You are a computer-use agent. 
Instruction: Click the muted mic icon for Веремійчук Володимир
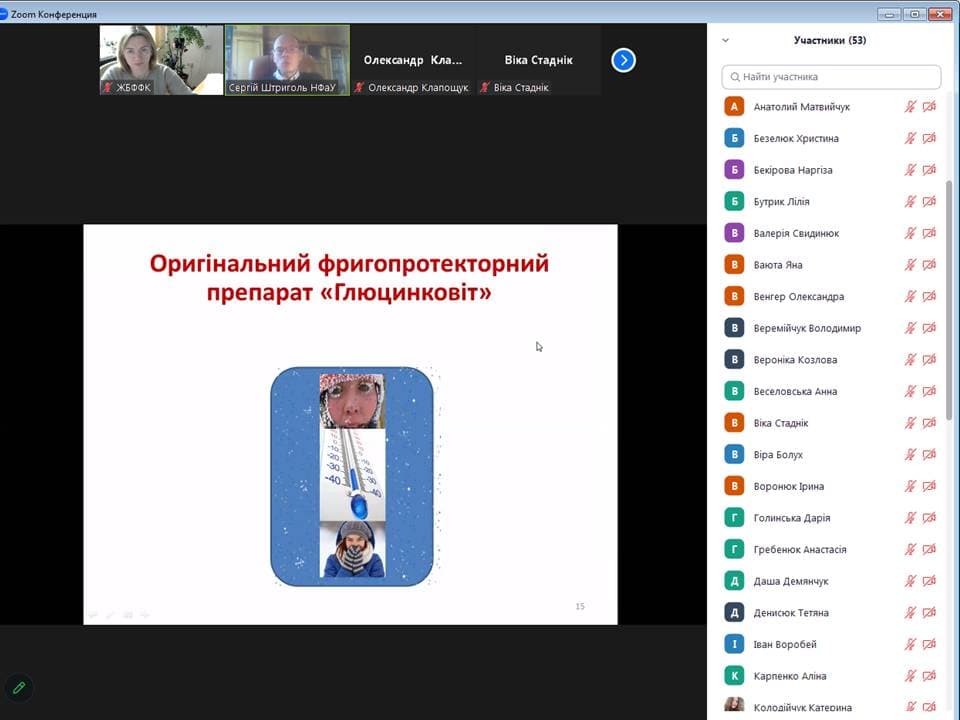pyautogui.click(x=910, y=328)
